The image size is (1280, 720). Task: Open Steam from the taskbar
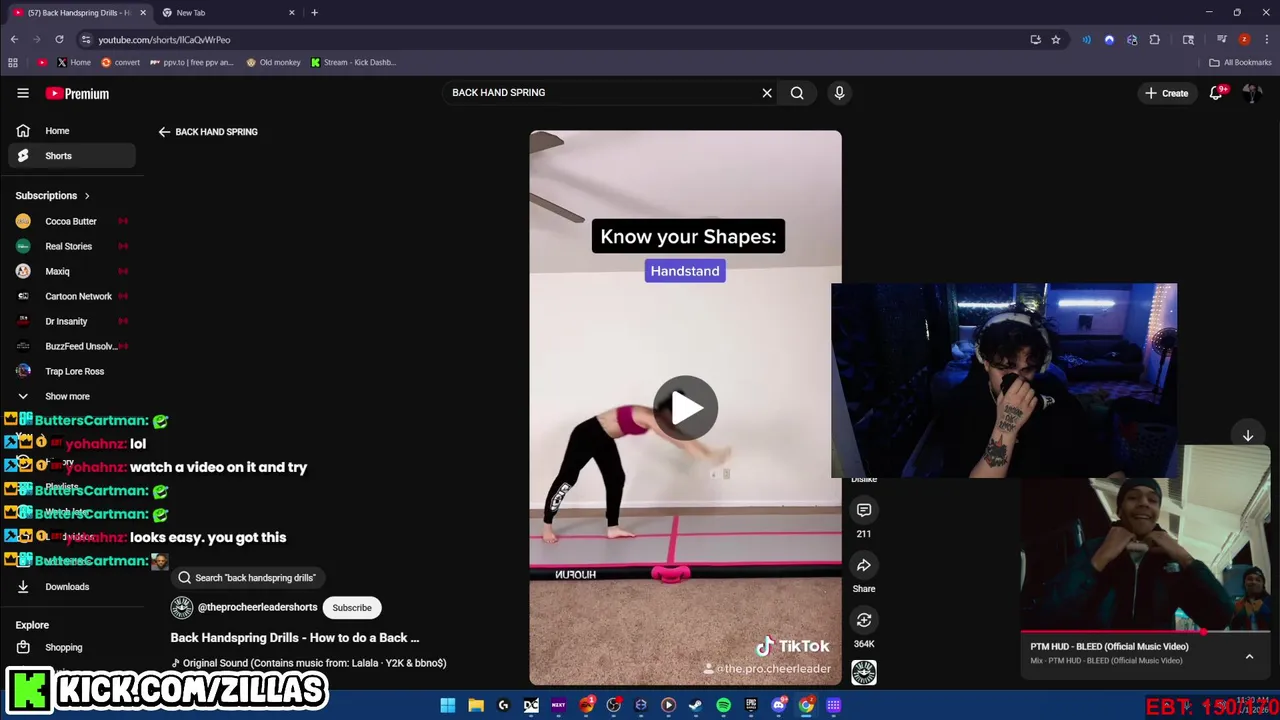coord(696,705)
